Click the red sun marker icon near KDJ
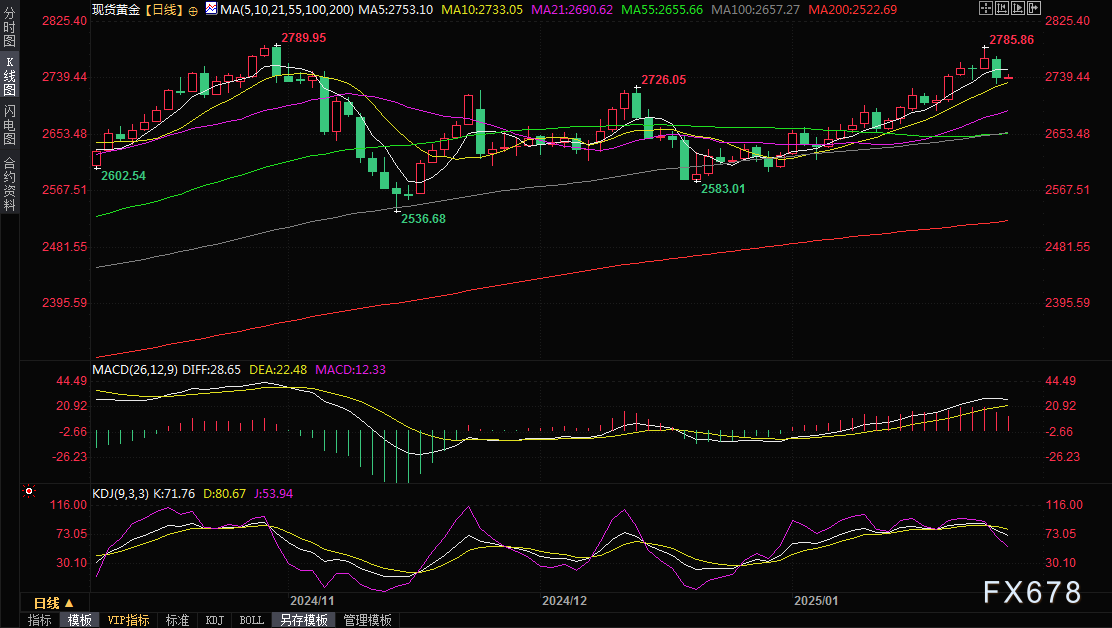The image size is (1112, 628). coord(29,492)
